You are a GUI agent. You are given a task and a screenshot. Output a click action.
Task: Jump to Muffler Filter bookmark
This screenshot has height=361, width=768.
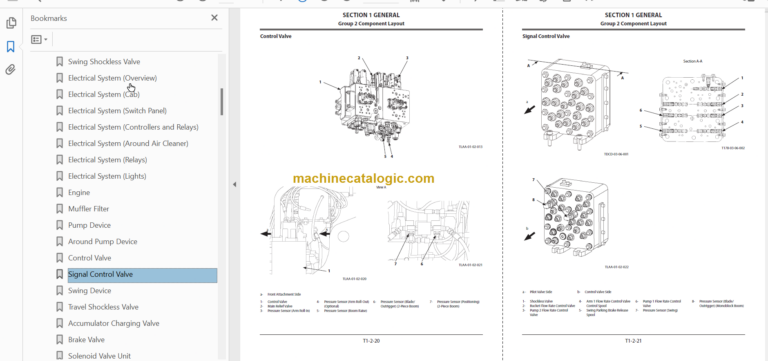click(89, 209)
